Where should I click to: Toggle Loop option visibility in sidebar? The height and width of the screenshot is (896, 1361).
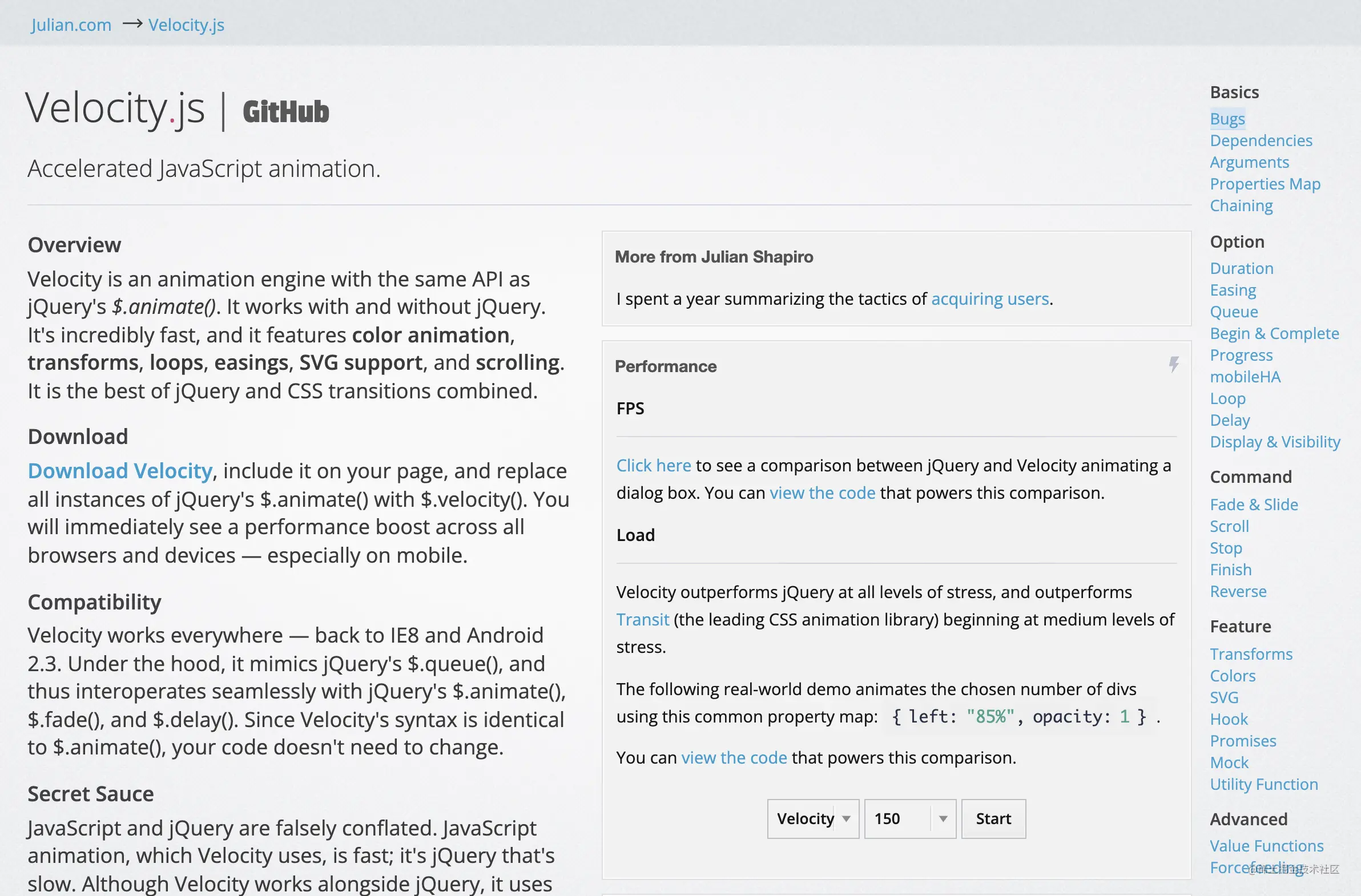pyautogui.click(x=1227, y=398)
